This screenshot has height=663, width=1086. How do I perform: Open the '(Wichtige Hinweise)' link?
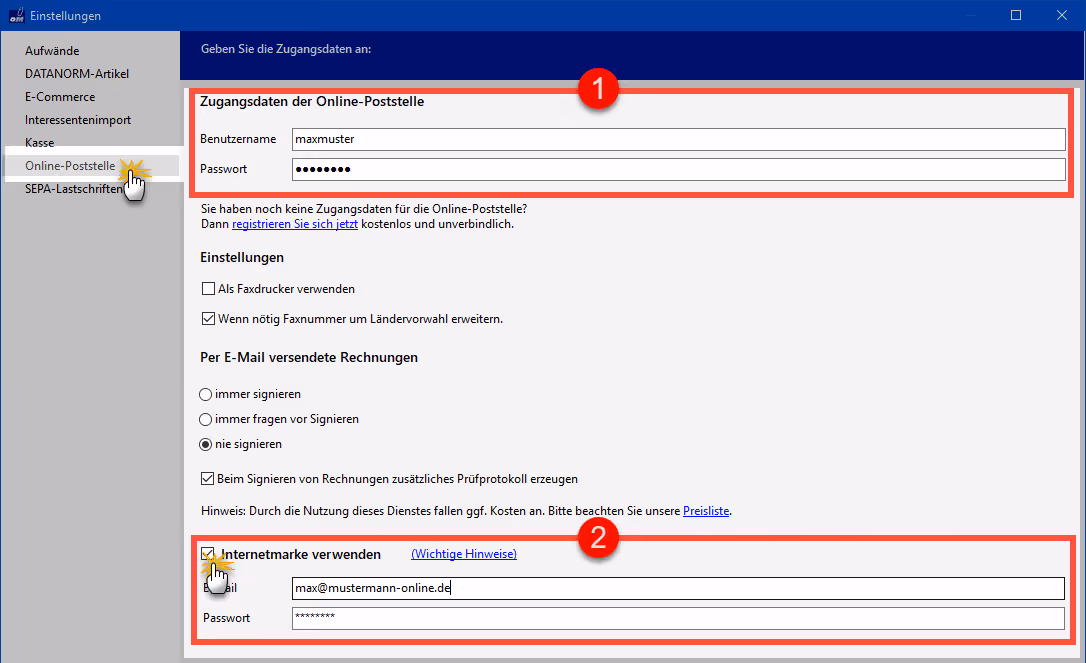click(464, 554)
